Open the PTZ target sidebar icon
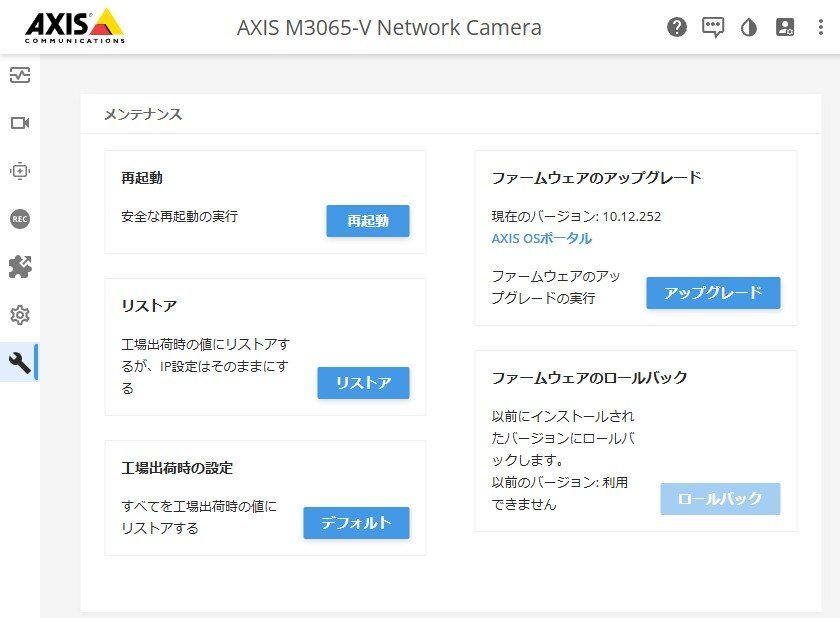 (x=20, y=171)
